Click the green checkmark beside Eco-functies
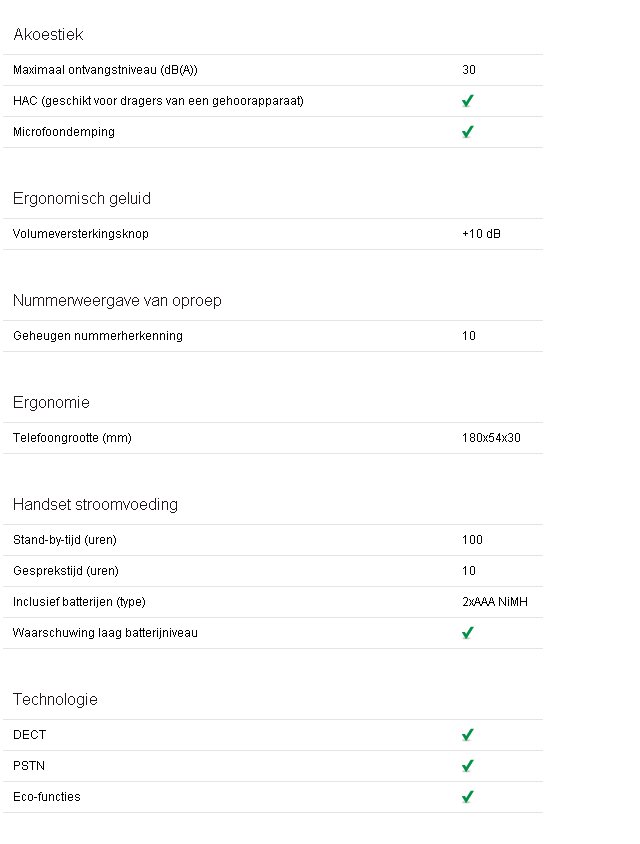 click(468, 797)
